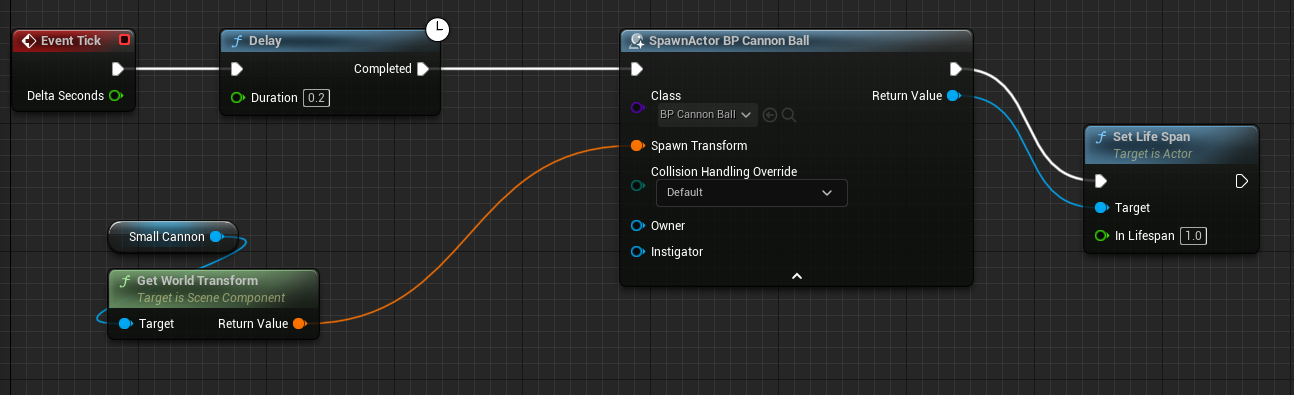Click Set Life Span input execution pin
Viewport: 1294px width, 395px height.
coord(1101,181)
